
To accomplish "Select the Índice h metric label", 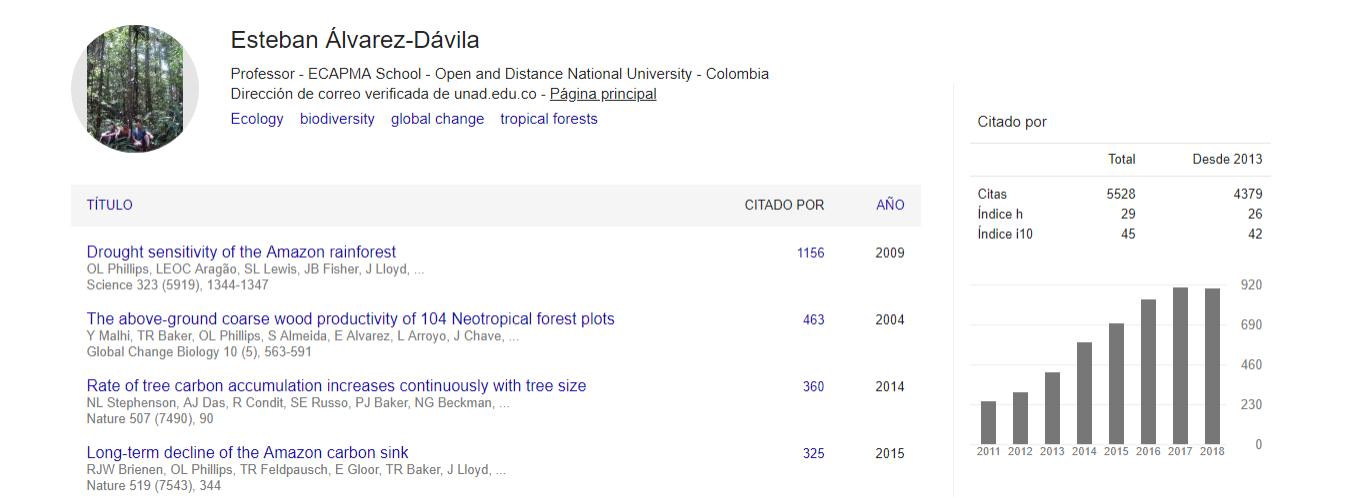I will [1000, 214].
